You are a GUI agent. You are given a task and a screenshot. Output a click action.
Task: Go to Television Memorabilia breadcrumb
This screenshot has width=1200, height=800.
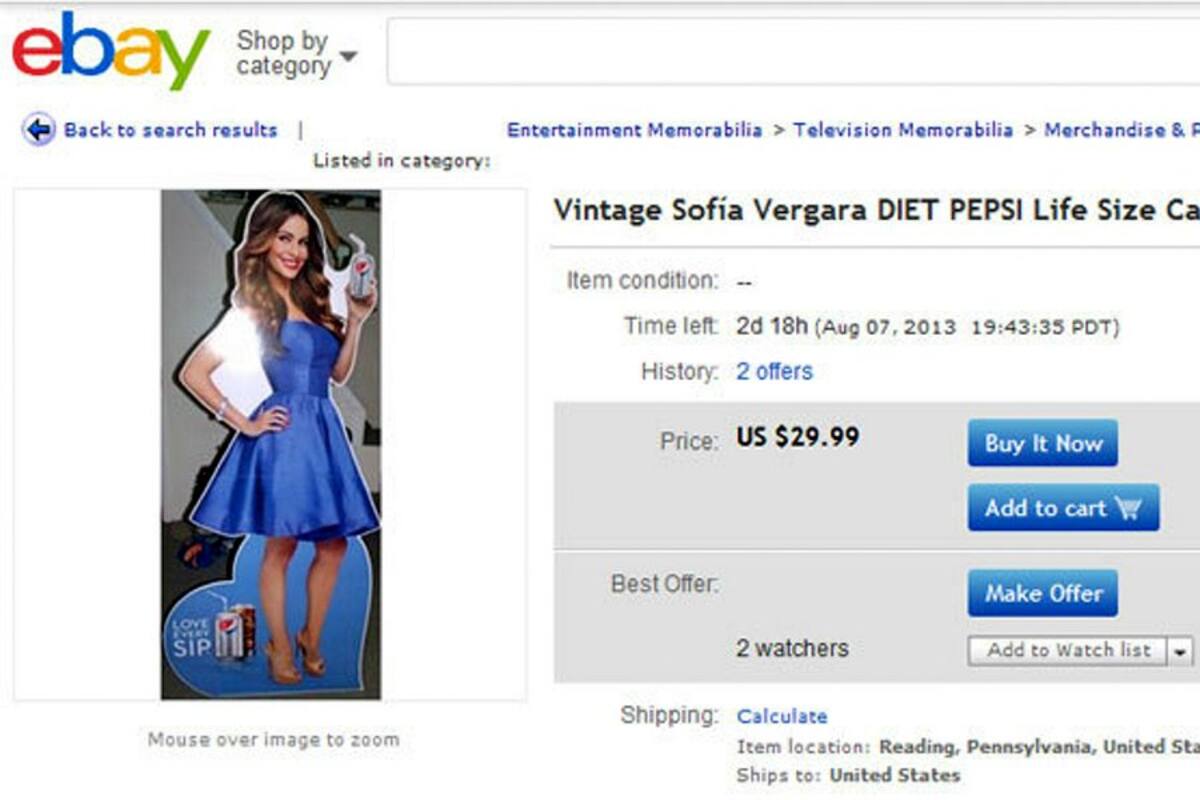pos(902,130)
